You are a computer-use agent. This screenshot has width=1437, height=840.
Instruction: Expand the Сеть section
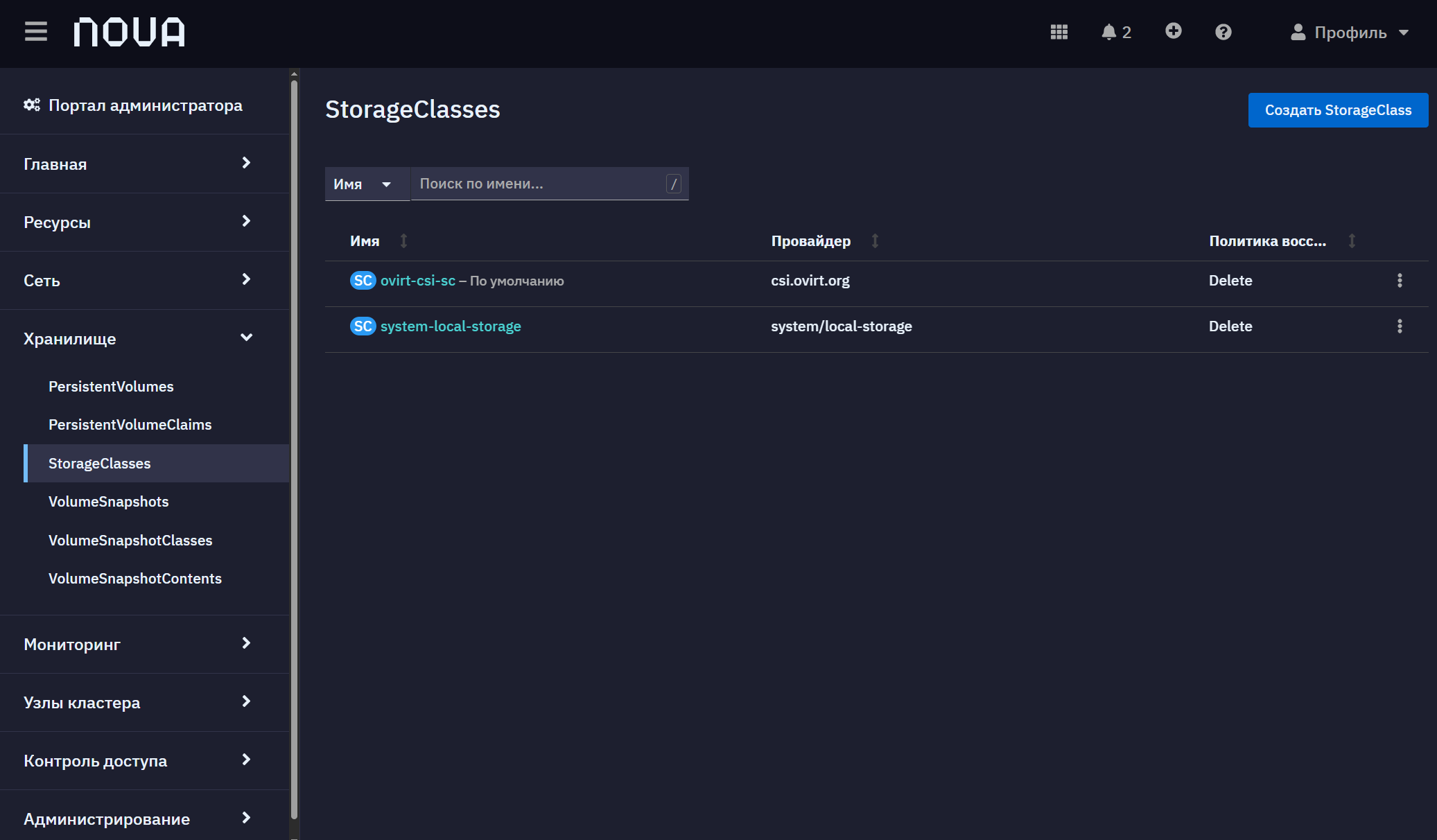pyautogui.click(x=137, y=280)
